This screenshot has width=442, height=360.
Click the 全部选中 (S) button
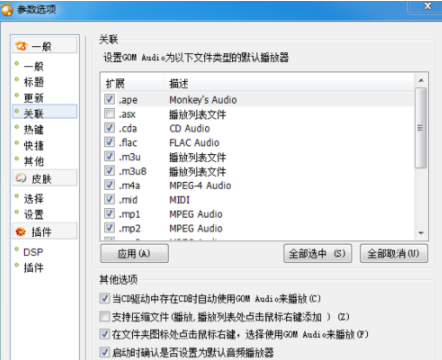pyautogui.click(x=317, y=254)
